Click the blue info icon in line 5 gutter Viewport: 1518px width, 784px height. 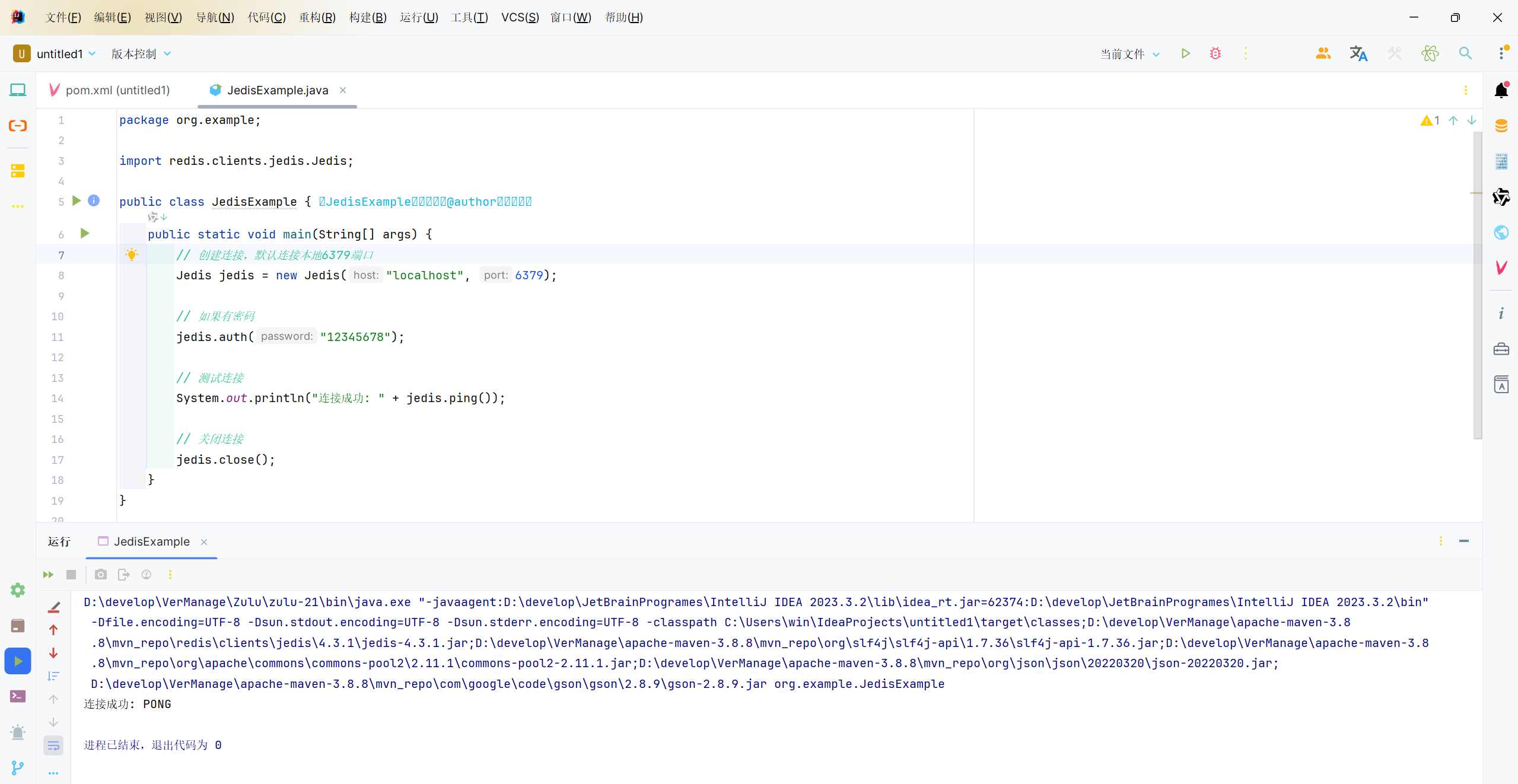pyautogui.click(x=94, y=201)
